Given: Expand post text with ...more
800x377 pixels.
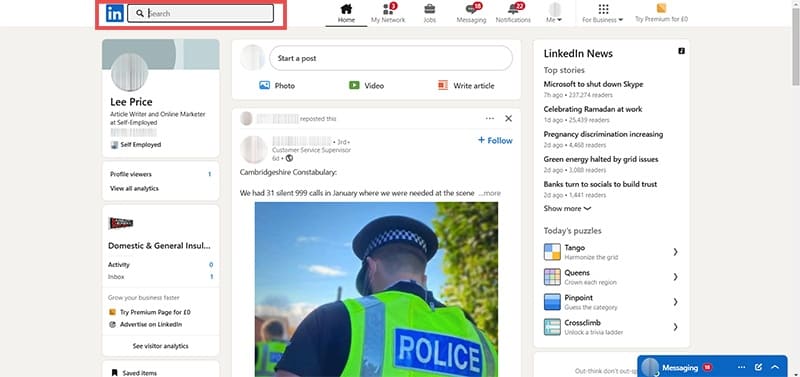Looking at the screenshot, I should tap(490, 193).
